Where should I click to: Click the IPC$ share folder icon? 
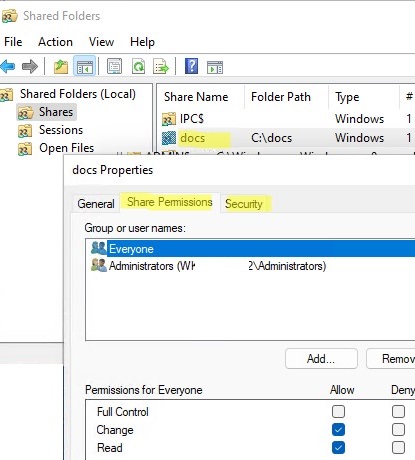click(x=169, y=119)
